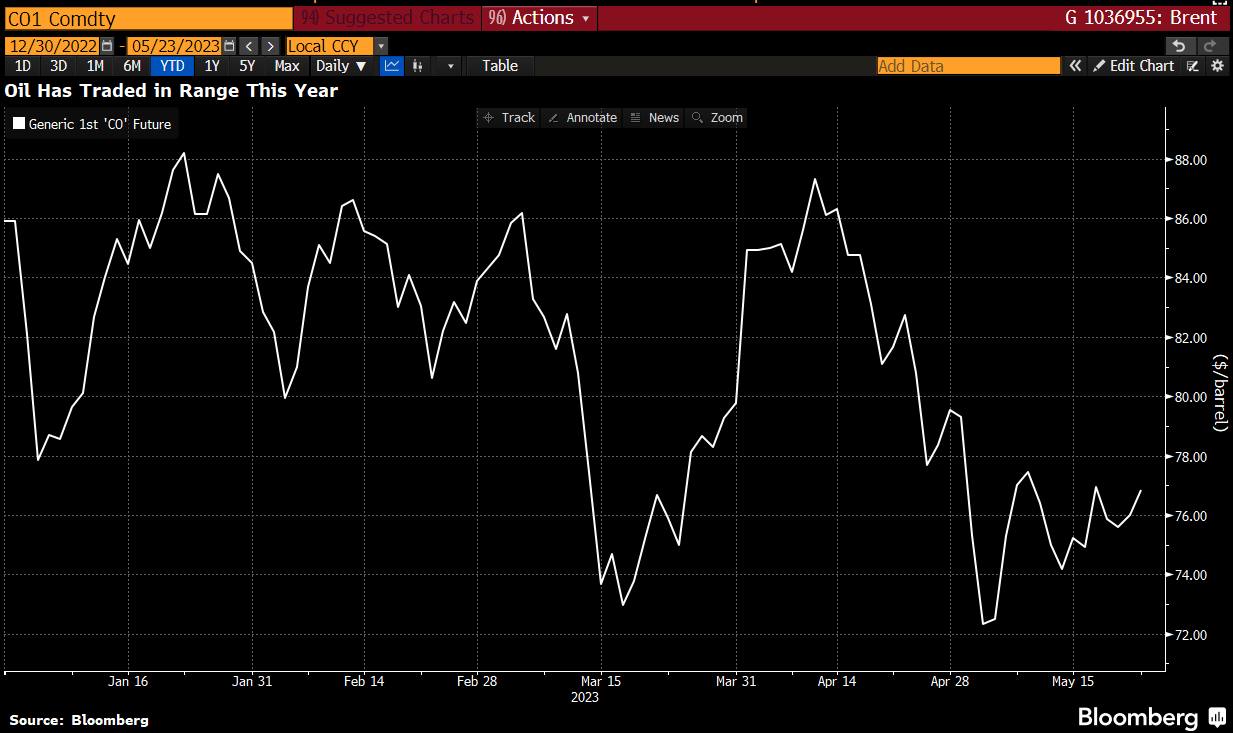The image size is (1233, 733).
Task: Select the candlestick chart type icon
Action: tap(418, 66)
